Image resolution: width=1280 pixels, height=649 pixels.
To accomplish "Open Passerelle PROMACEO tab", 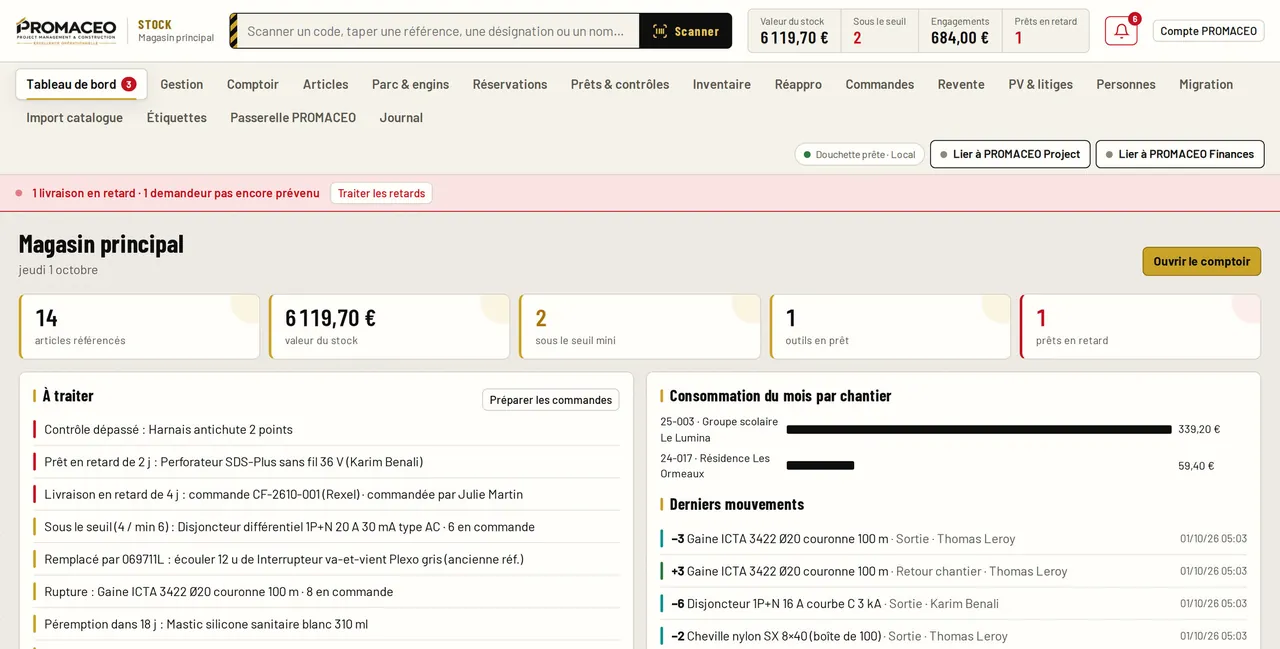I will coord(293,117).
